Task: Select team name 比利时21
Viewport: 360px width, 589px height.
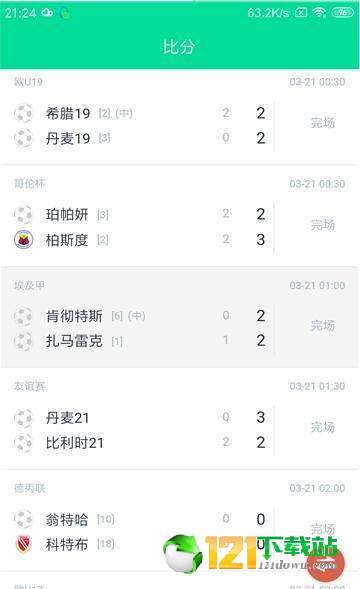Action: [x=74, y=443]
